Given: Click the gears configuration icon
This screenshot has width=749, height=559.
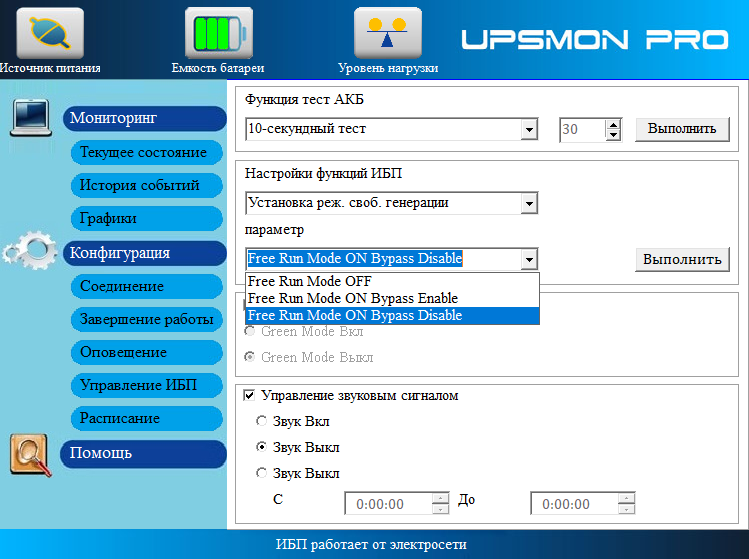Looking at the screenshot, I should coord(30,250).
